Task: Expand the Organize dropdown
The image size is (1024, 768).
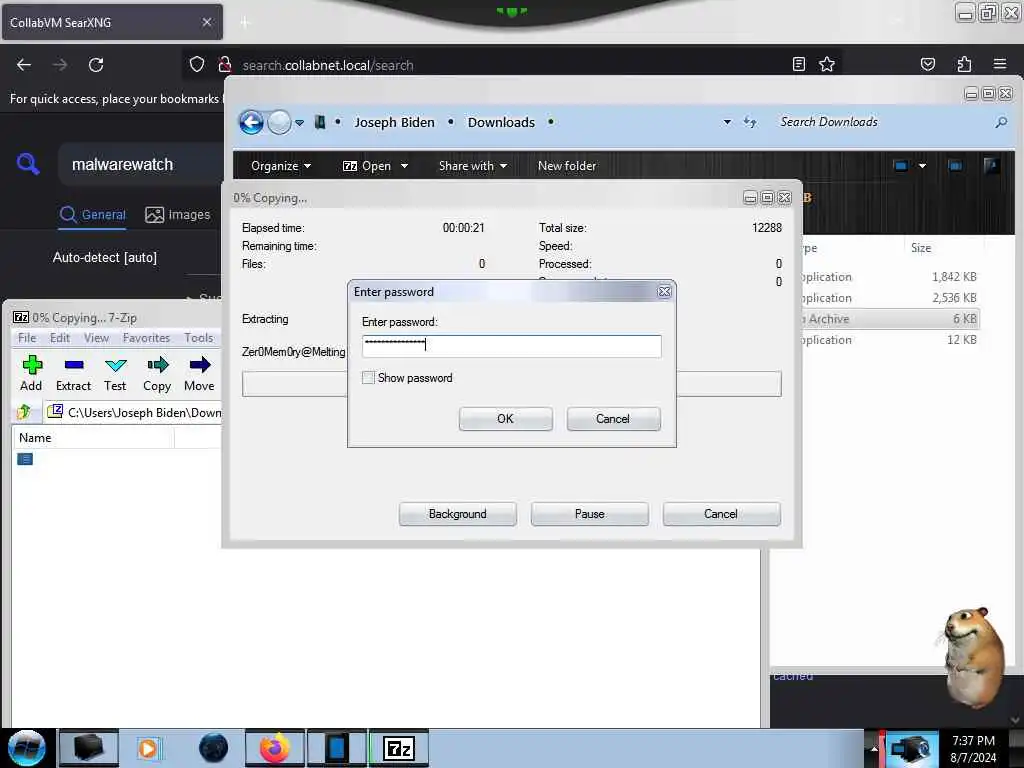Action: (281, 166)
